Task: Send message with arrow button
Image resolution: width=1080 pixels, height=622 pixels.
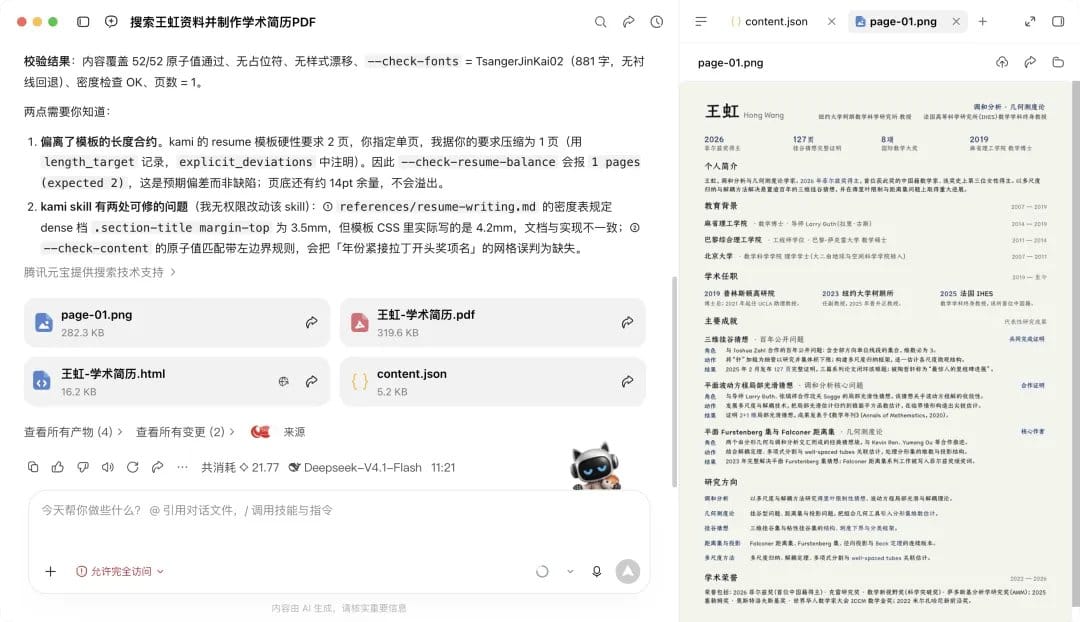Action: click(627, 571)
